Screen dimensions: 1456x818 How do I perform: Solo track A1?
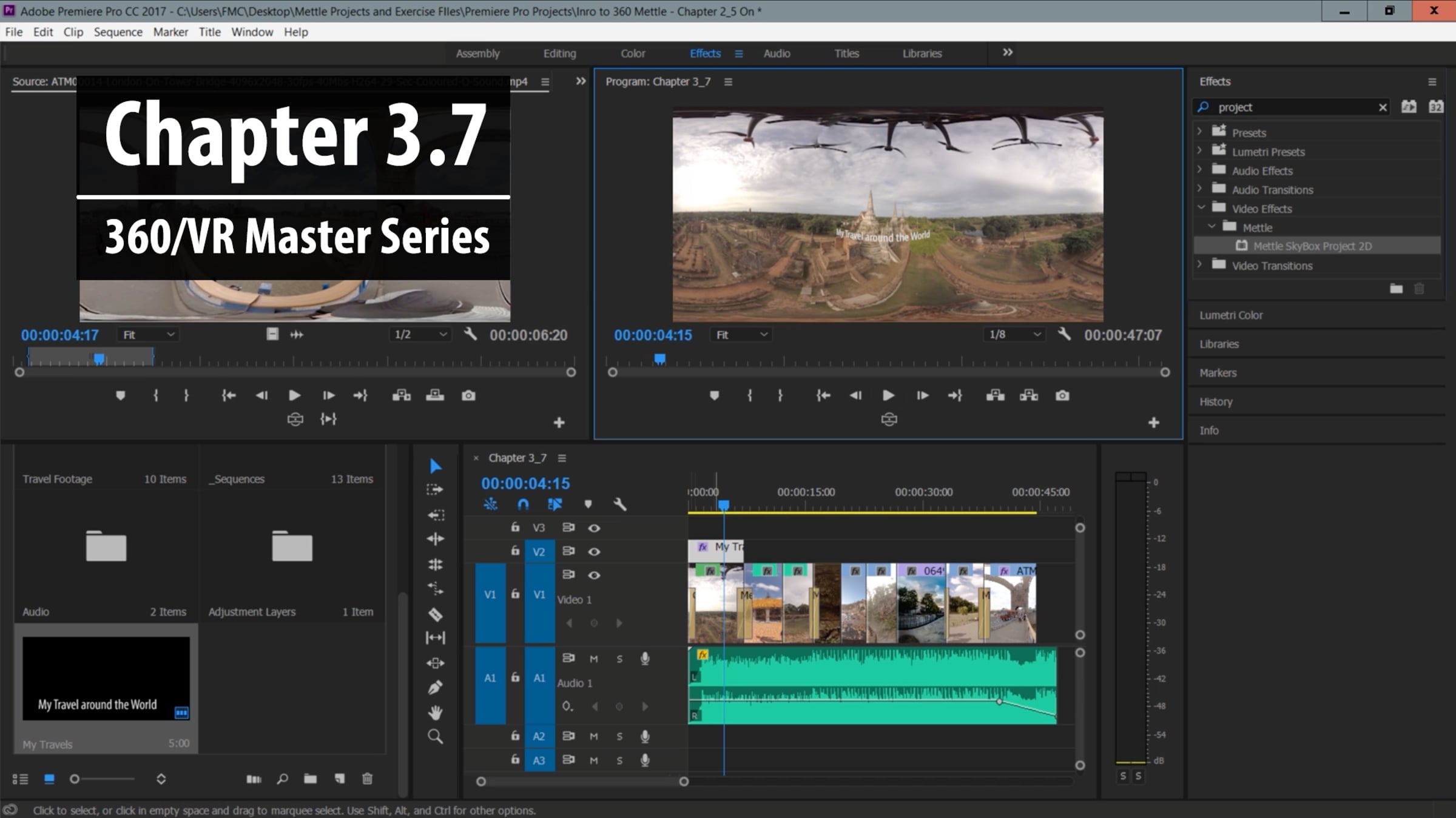tap(619, 659)
